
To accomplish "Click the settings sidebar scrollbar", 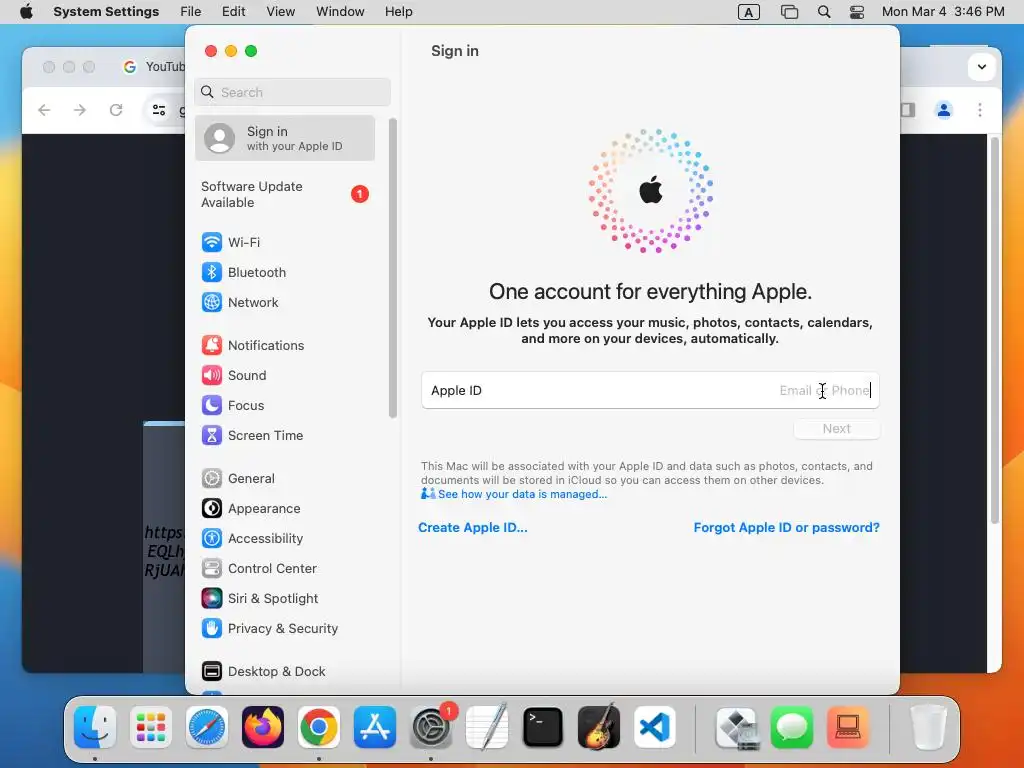I will tap(392, 268).
